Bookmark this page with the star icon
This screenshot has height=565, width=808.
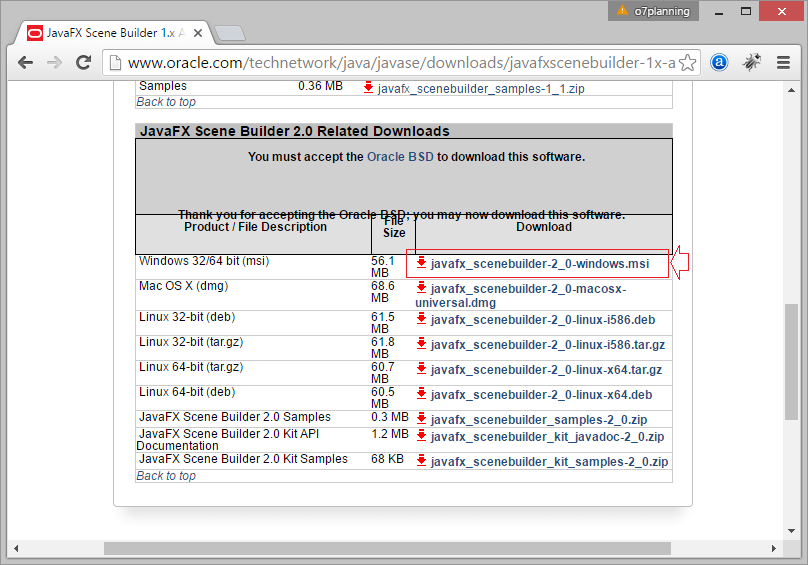pos(687,63)
